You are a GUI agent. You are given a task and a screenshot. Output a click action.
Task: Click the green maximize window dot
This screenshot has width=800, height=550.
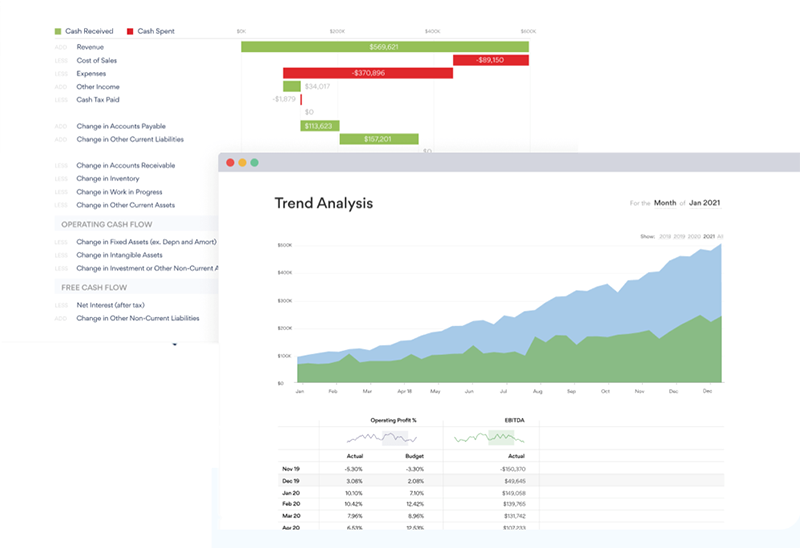point(254,162)
